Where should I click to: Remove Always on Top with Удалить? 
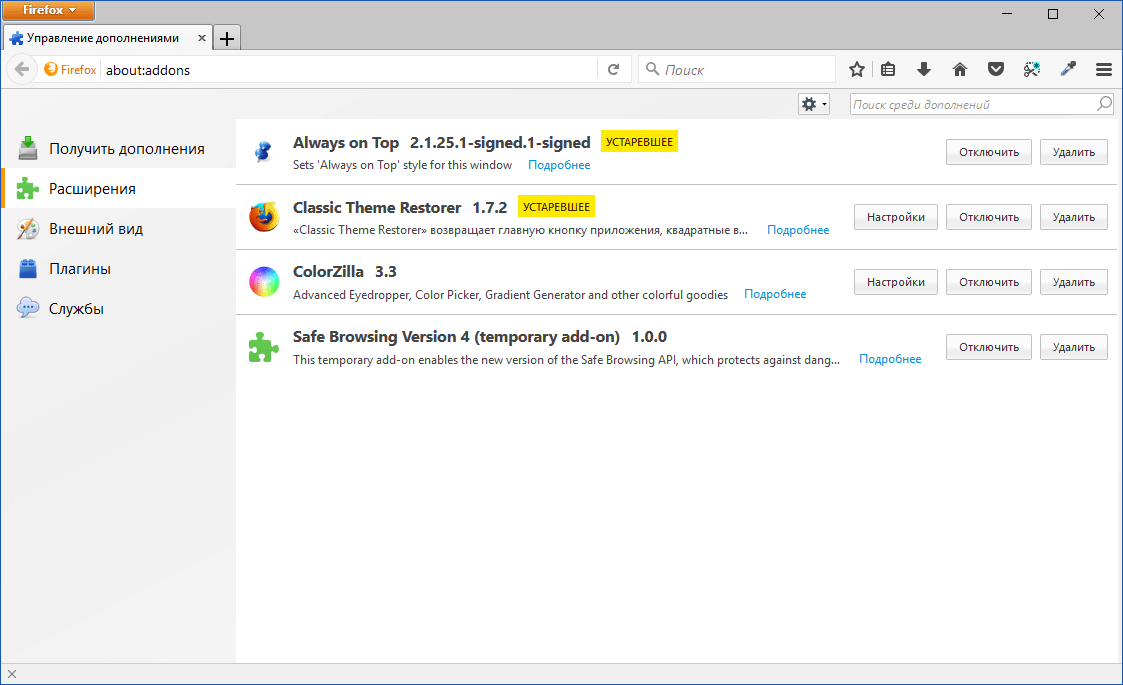coord(1074,152)
